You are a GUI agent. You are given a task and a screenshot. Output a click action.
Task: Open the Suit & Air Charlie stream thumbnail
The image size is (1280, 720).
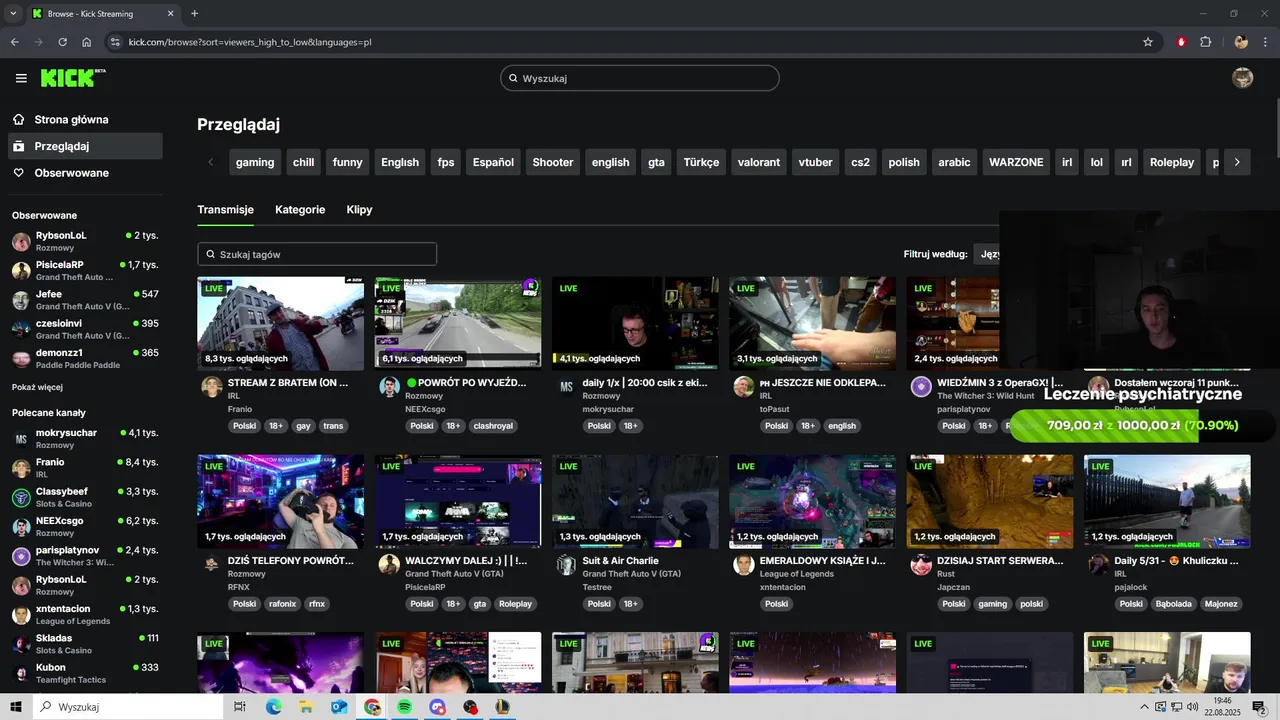pyautogui.click(x=635, y=501)
